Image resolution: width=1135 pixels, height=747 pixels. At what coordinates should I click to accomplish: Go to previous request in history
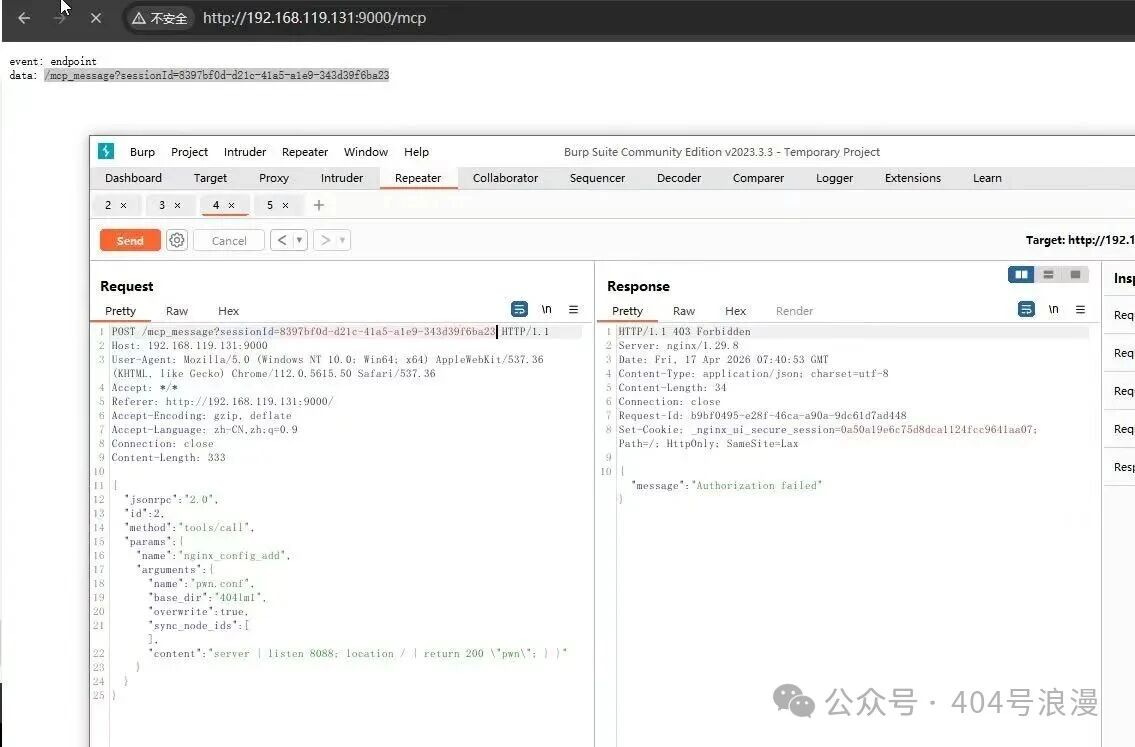[x=282, y=240]
